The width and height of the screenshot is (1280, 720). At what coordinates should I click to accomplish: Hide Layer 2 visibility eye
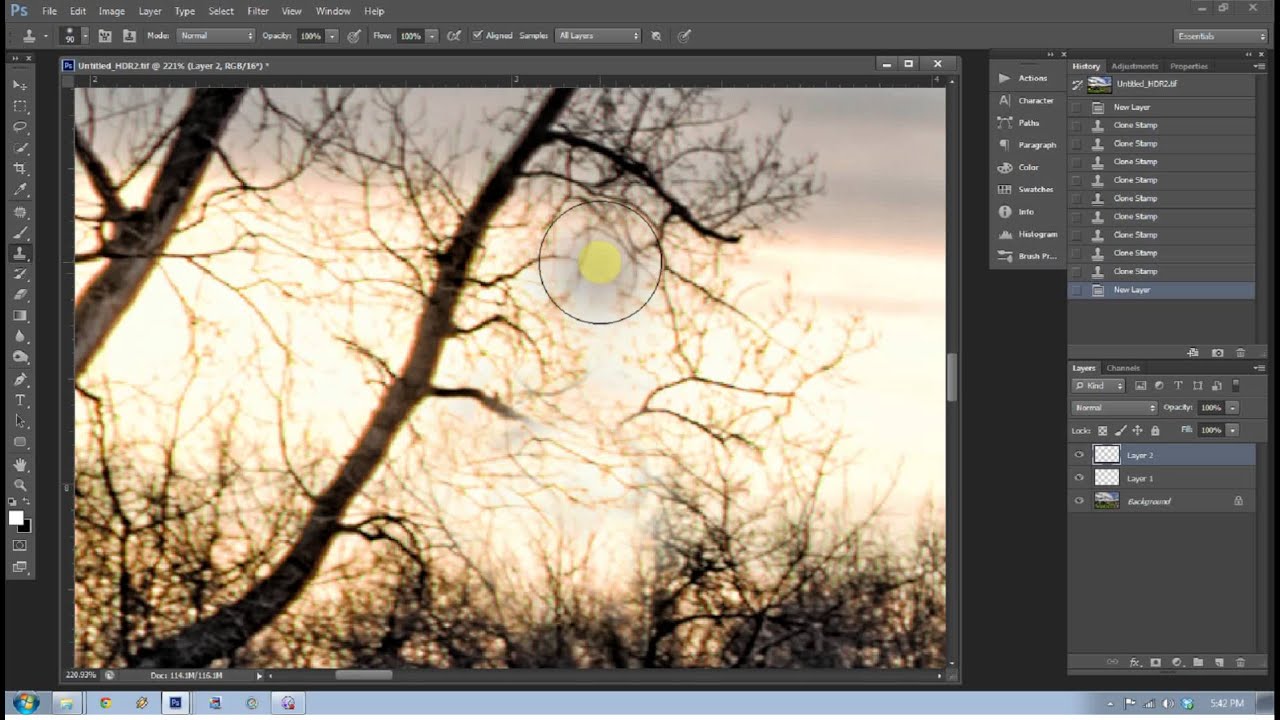click(1079, 455)
